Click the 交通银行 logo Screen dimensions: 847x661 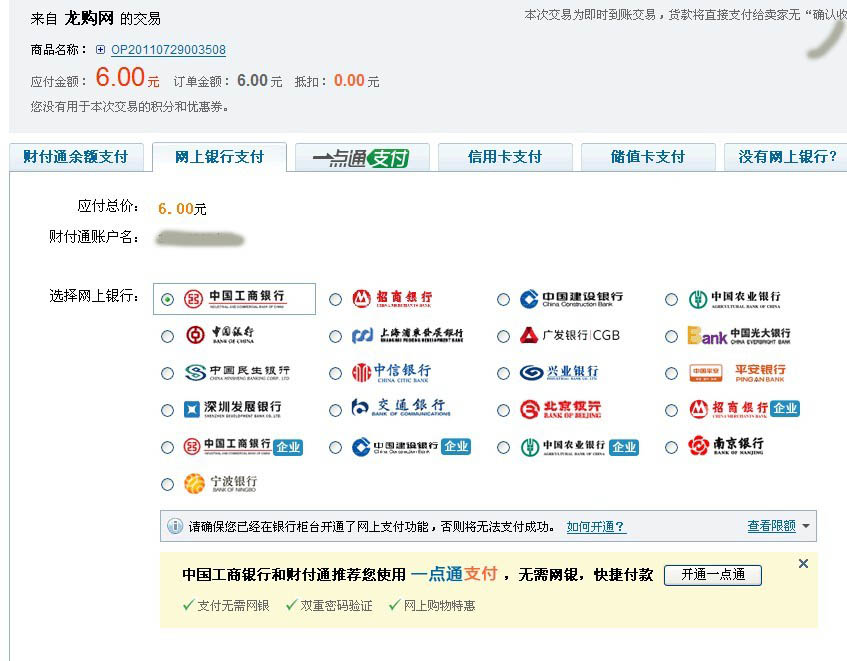pos(401,408)
